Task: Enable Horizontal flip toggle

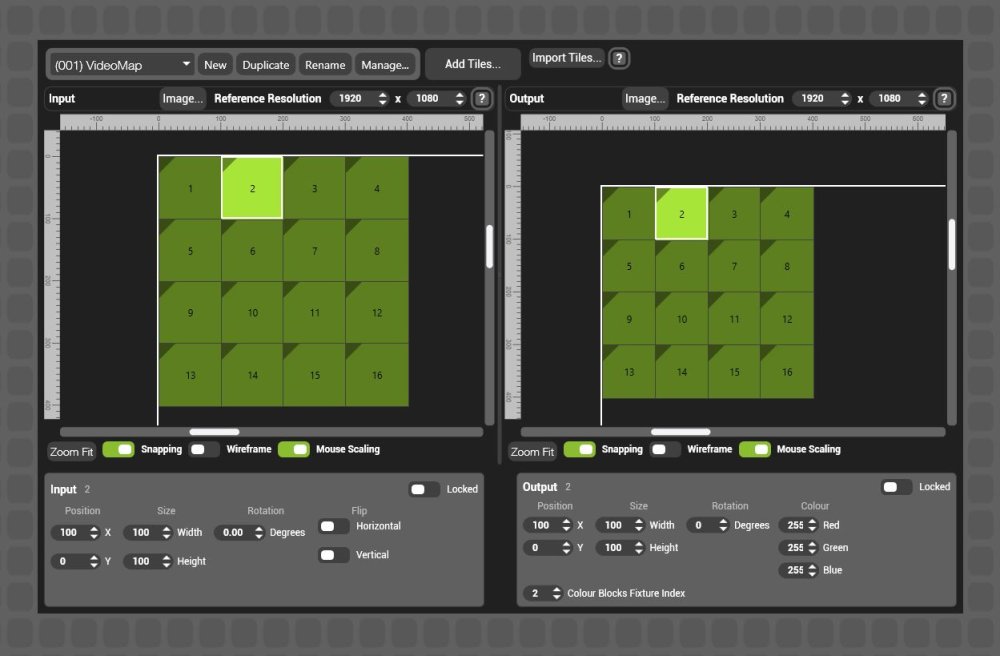Action: pos(334,527)
